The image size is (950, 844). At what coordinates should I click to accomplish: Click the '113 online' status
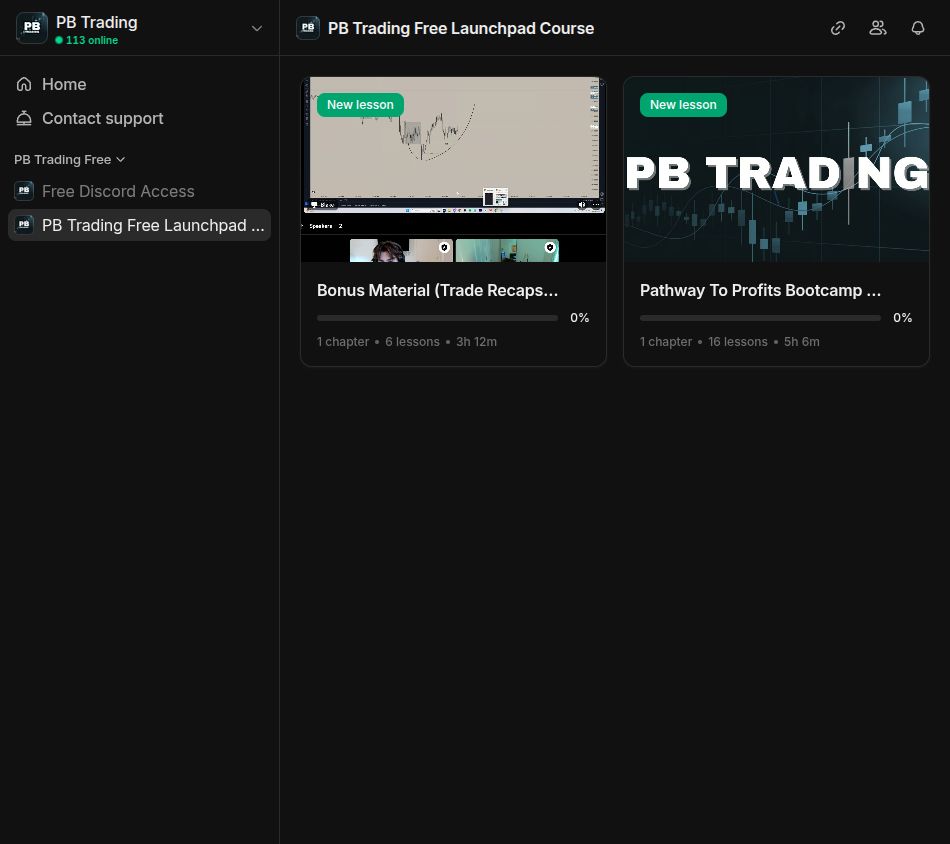(87, 40)
